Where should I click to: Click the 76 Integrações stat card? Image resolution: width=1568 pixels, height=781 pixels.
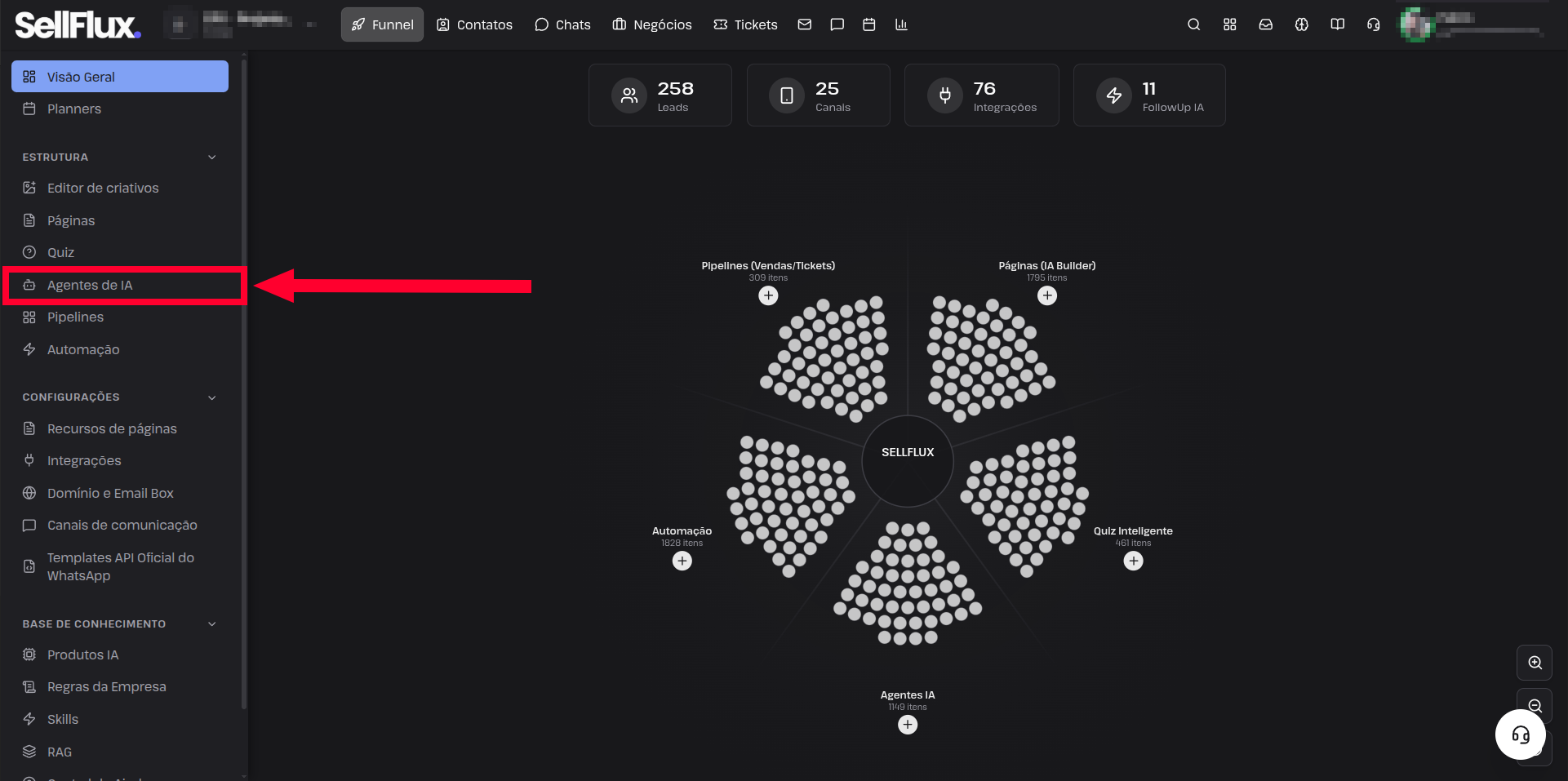click(x=982, y=95)
